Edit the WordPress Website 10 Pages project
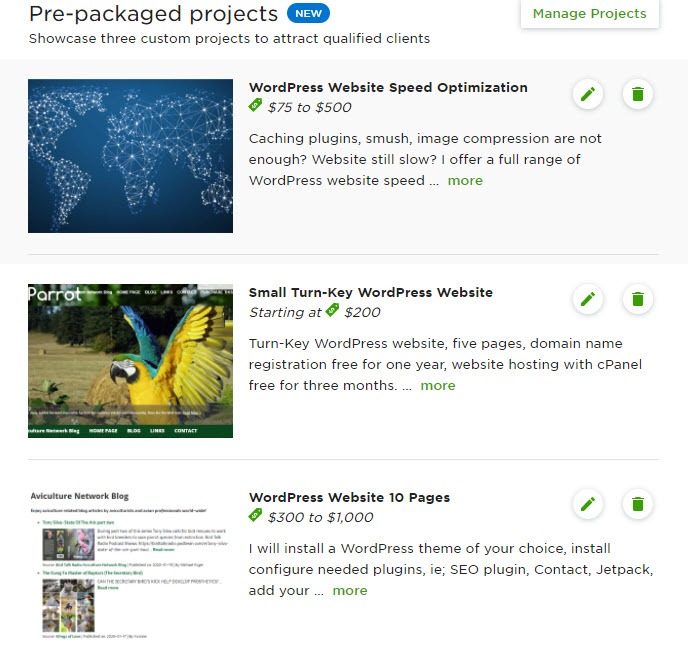 (588, 504)
